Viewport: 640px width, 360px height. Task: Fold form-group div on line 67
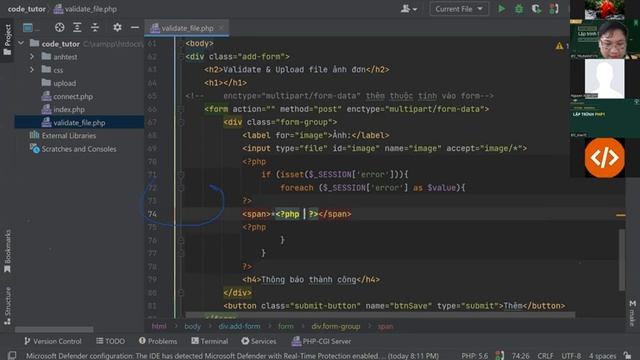(x=181, y=122)
